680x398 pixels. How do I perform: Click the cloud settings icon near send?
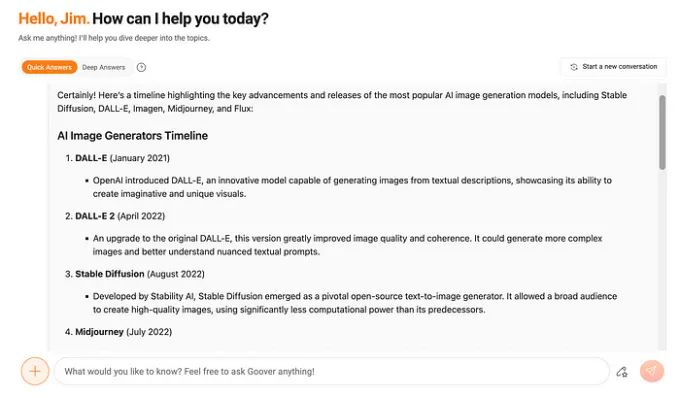click(622, 372)
